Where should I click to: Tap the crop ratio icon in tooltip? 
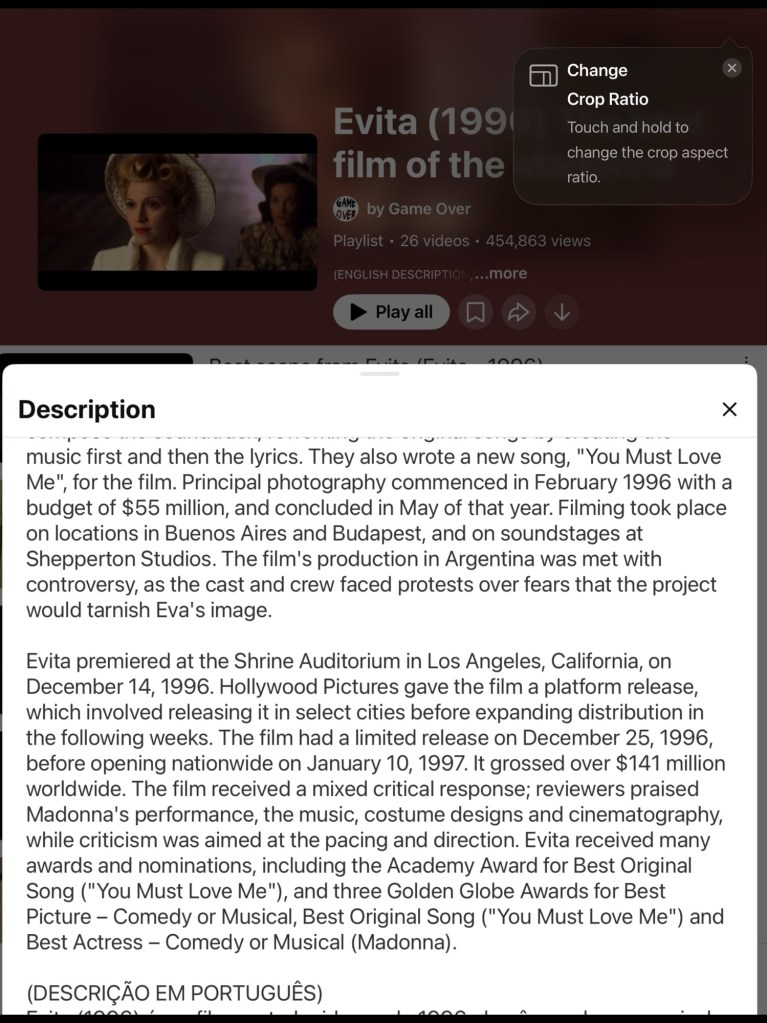(543, 76)
